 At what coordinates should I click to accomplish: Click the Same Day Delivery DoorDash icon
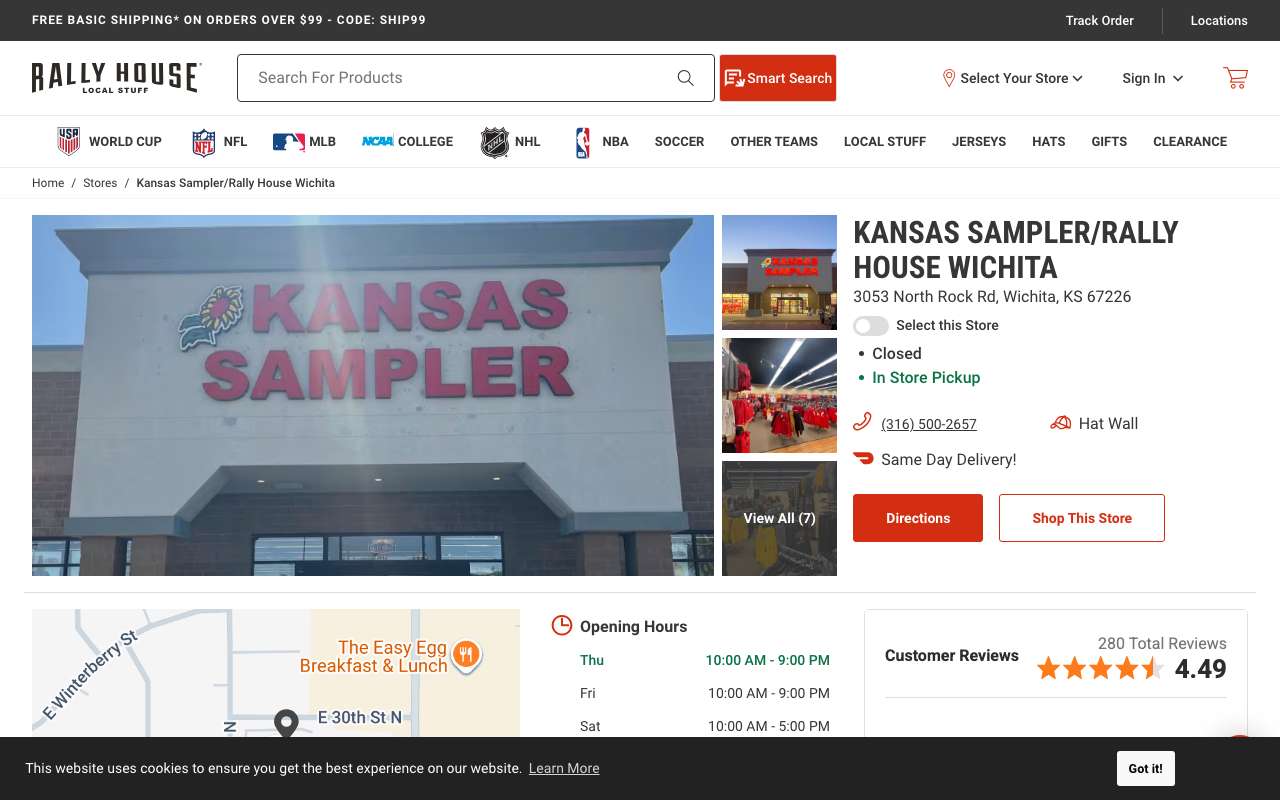click(862, 459)
